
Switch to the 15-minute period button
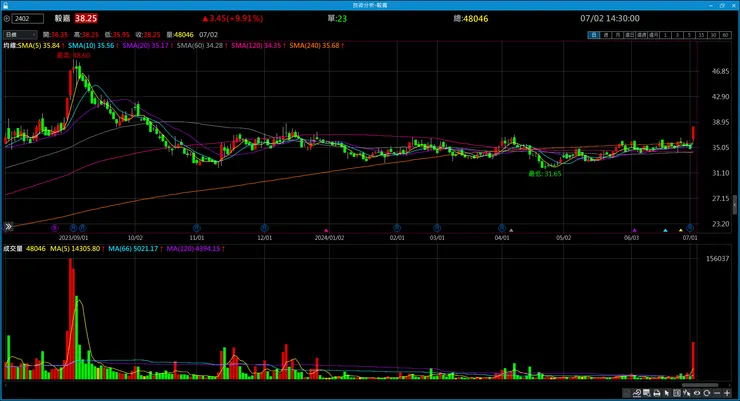pos(701,35)
